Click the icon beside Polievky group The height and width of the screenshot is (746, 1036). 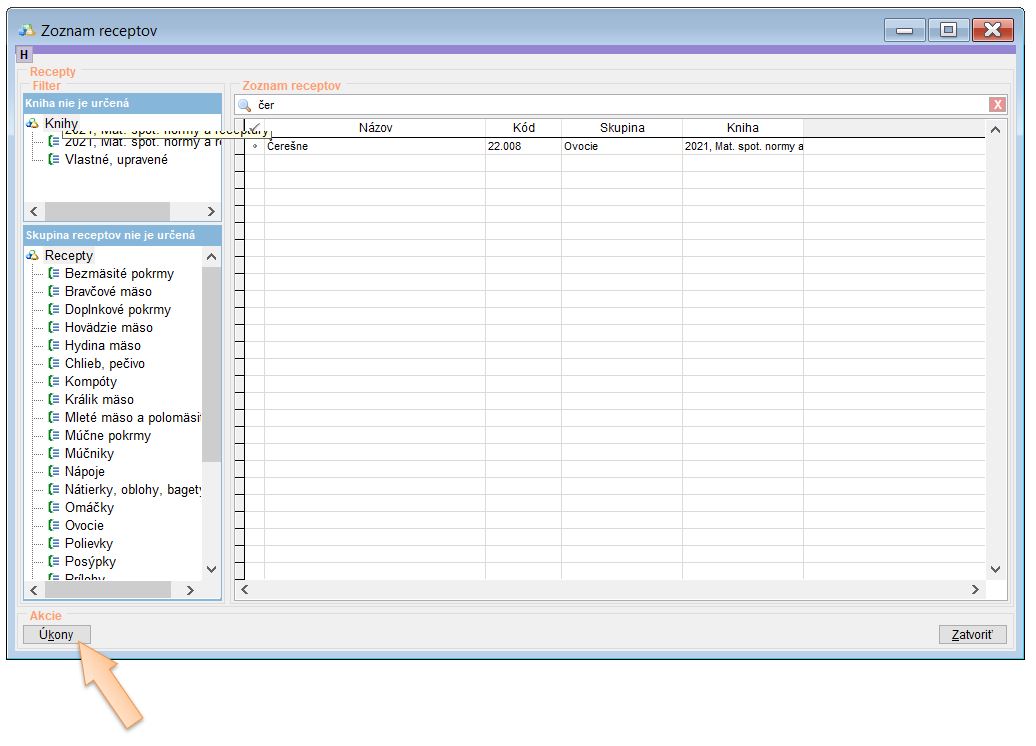(54, 544)
